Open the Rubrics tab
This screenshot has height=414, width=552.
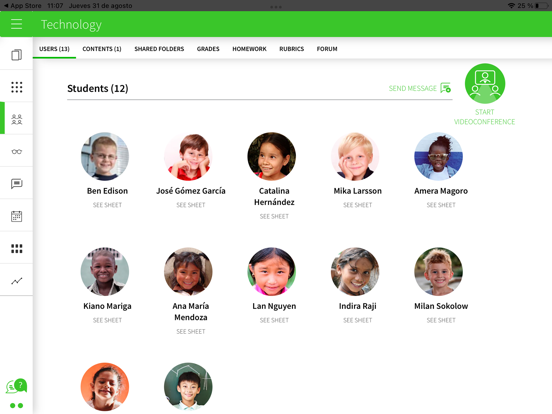[x=291, y=49]
